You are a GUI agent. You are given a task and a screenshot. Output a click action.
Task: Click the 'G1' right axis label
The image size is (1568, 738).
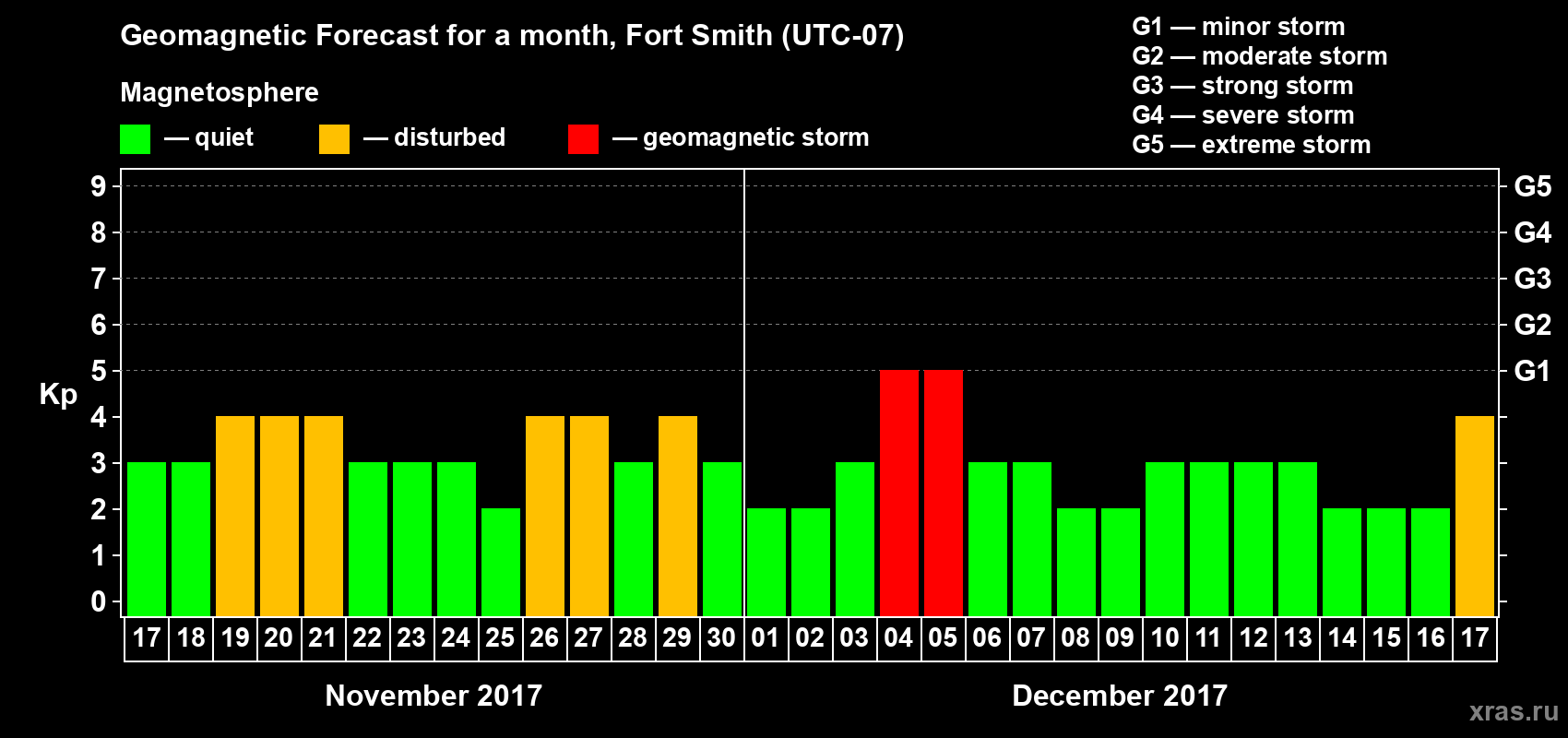point(1533,371)
